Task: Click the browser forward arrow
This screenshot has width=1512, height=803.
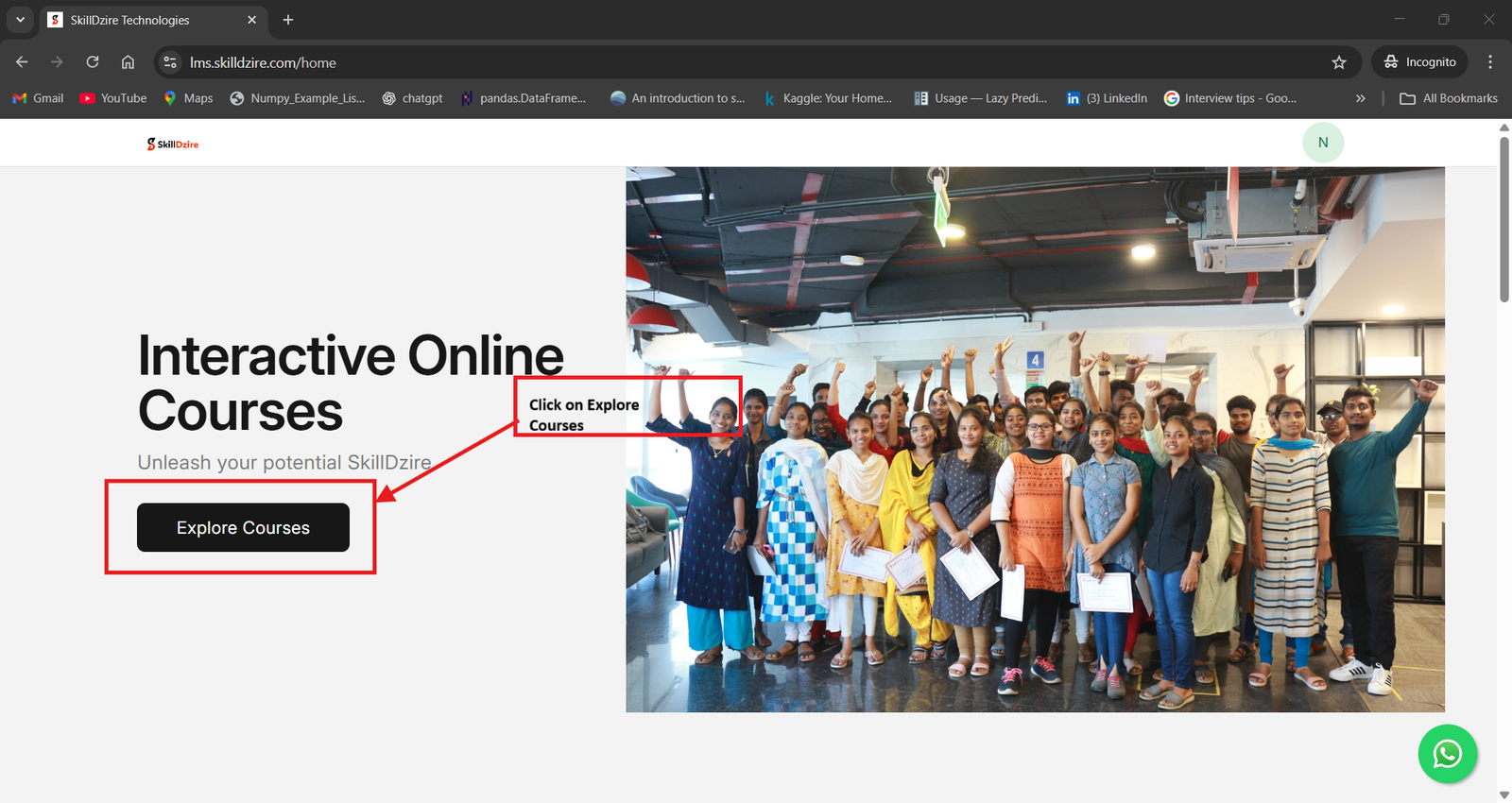Action: (57, 62)
